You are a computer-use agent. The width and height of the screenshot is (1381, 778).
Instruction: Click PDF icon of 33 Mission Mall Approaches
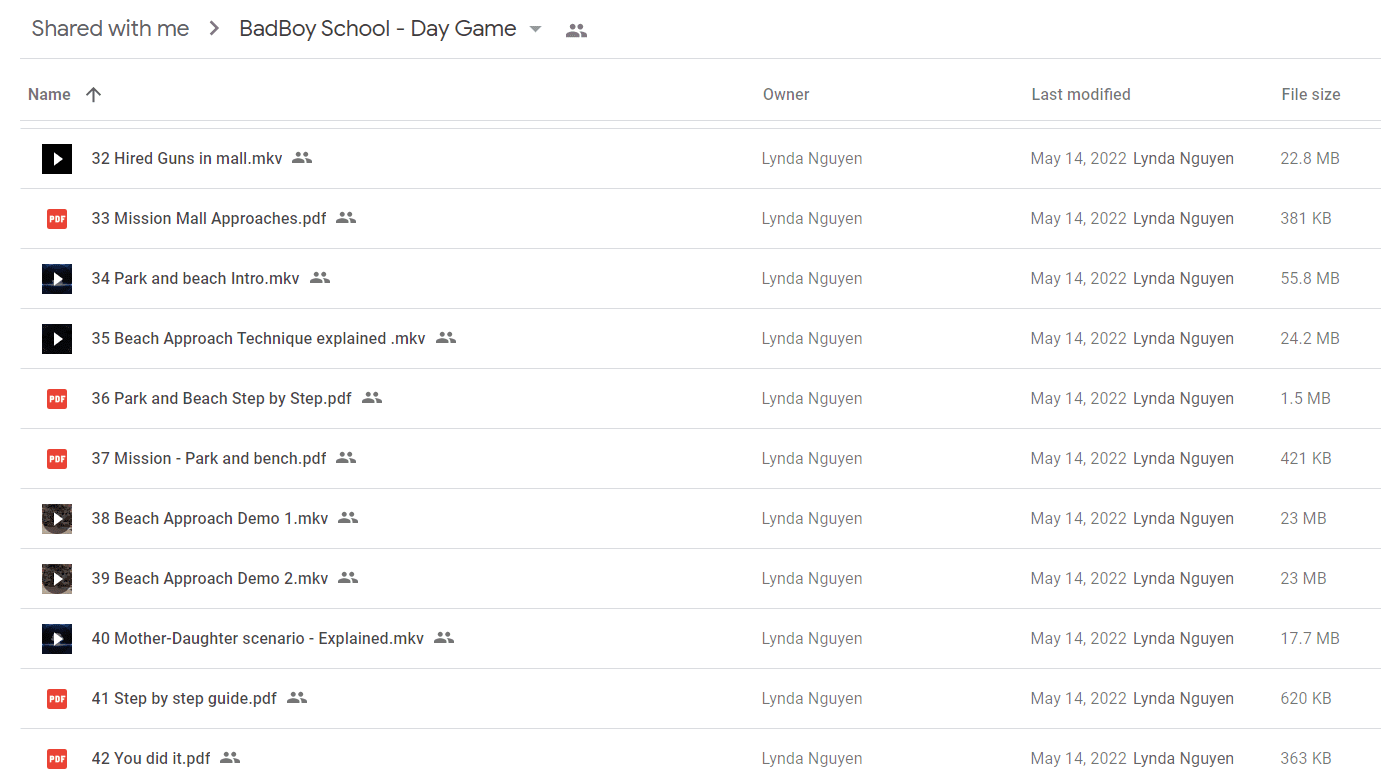tap(57, 218)
